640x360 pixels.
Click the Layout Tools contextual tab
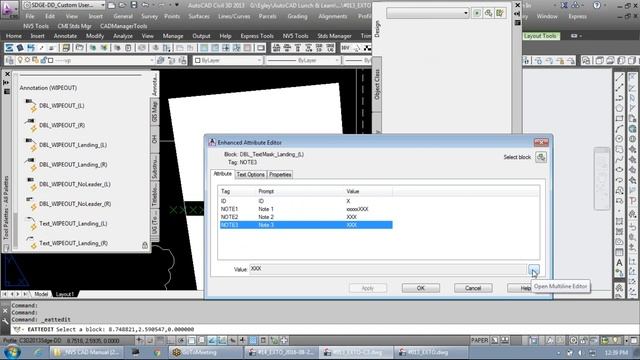click(x=540, y=36)
